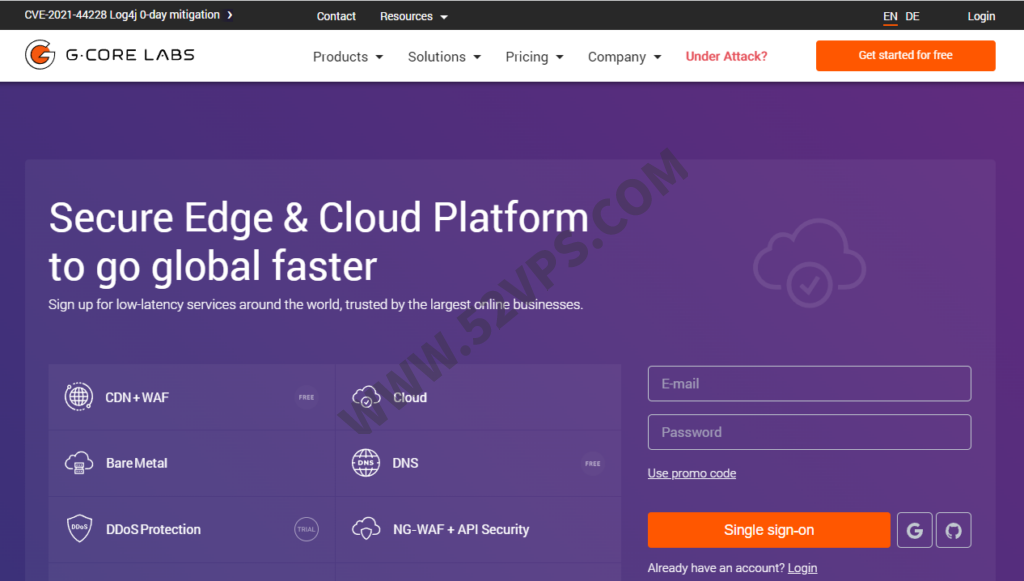This screenshot has width=1024, height=581.
Task: Click the Use promo code link
Action: (692, 473)
